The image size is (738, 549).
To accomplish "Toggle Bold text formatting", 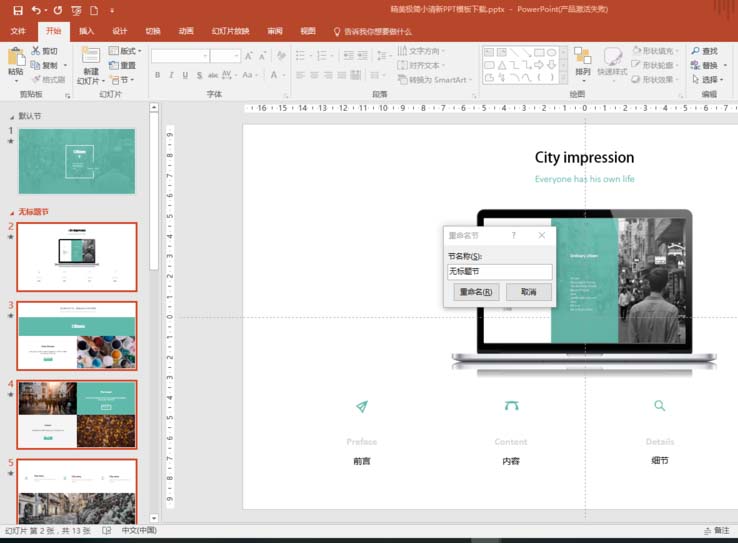I will pyautogui.click(x=157, y=75).
